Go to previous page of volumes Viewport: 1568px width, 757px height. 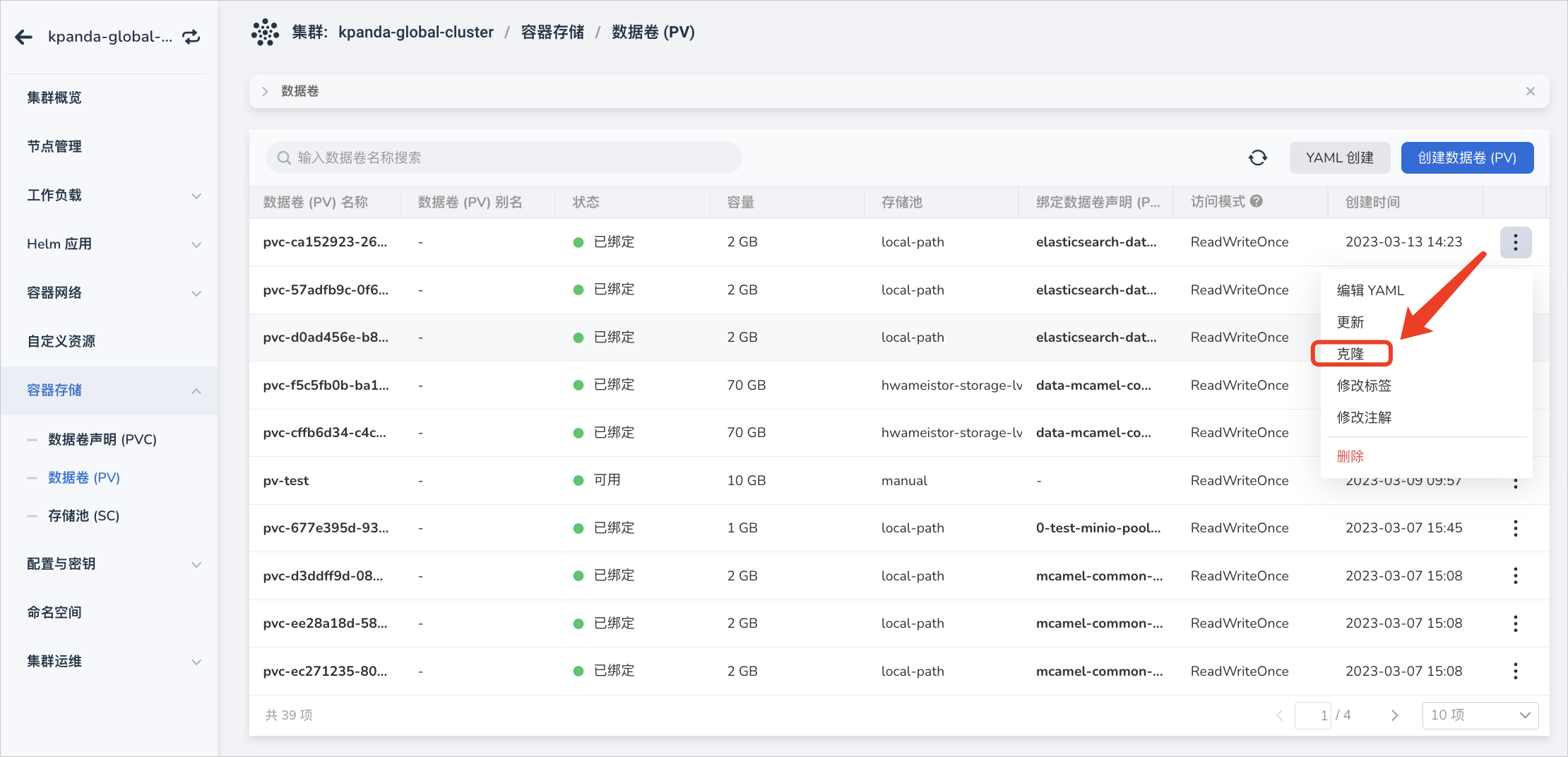pyautogui.click(x=1280, y=715)
